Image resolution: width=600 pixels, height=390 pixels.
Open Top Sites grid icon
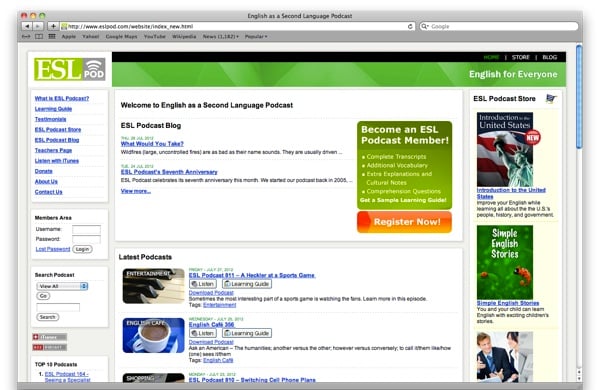pos(52,37)
